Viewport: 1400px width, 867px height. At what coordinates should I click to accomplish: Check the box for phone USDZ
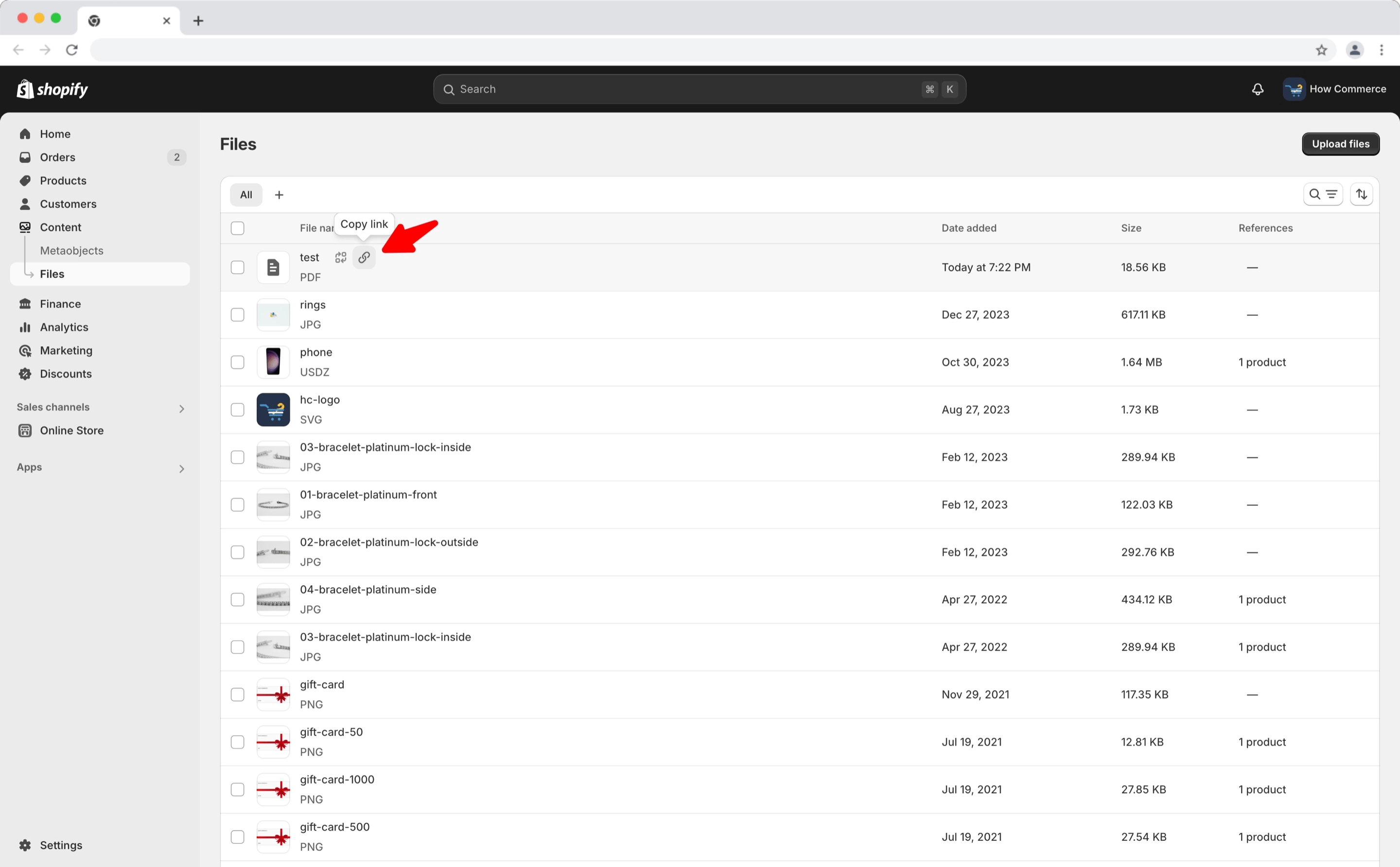tap(237, 363)
